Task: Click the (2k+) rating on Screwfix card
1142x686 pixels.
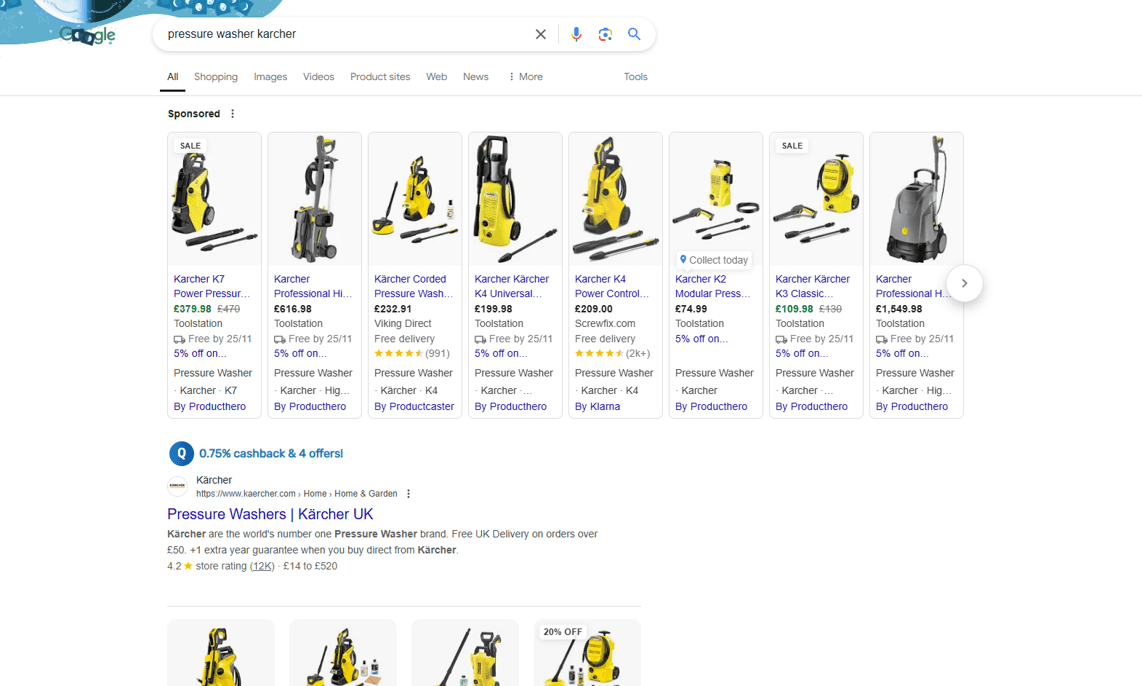Action: [613, 353]
